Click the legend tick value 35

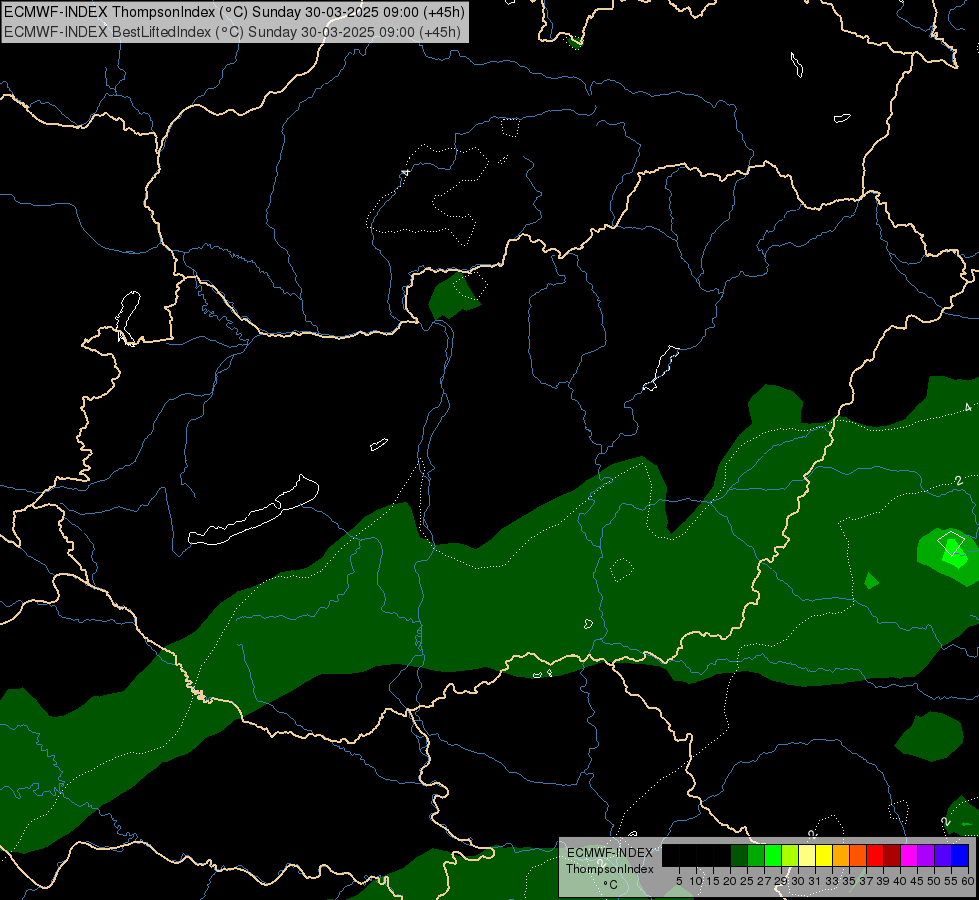click(849, 881)
